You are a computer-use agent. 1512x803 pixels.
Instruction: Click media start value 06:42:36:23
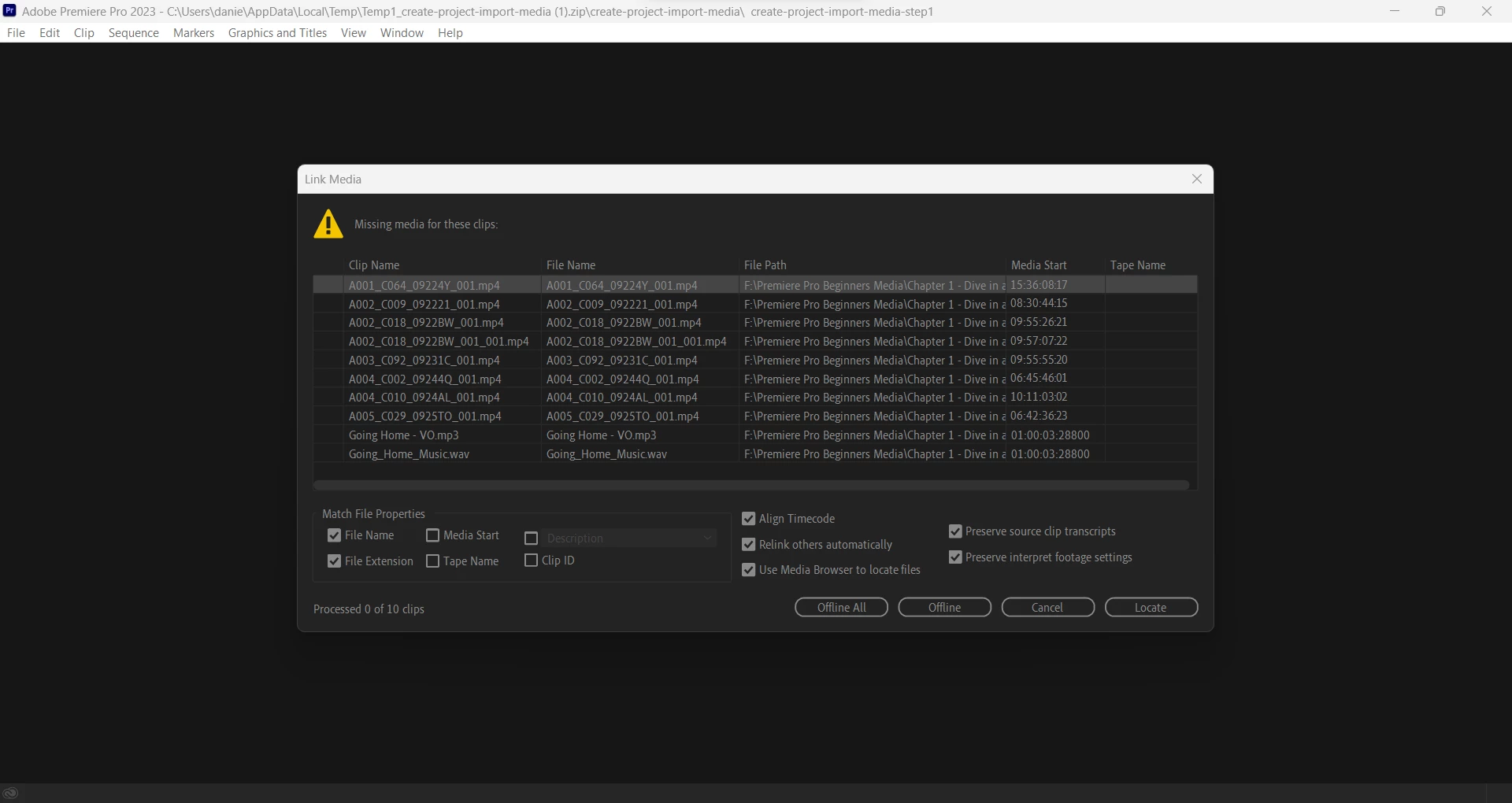(x=1039, y=416)
